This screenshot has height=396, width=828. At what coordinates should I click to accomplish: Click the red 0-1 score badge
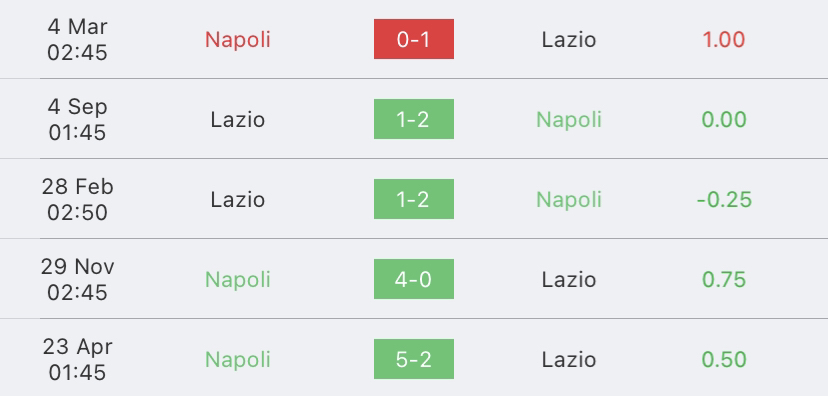pos(413,39)
